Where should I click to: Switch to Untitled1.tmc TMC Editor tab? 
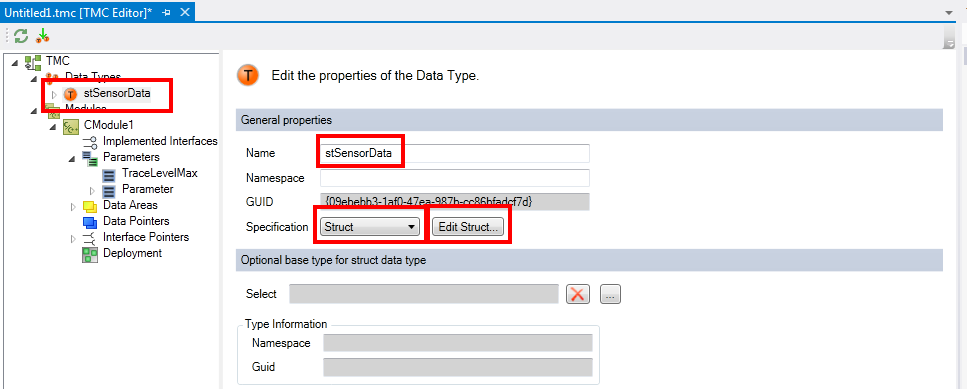(78, 12)
